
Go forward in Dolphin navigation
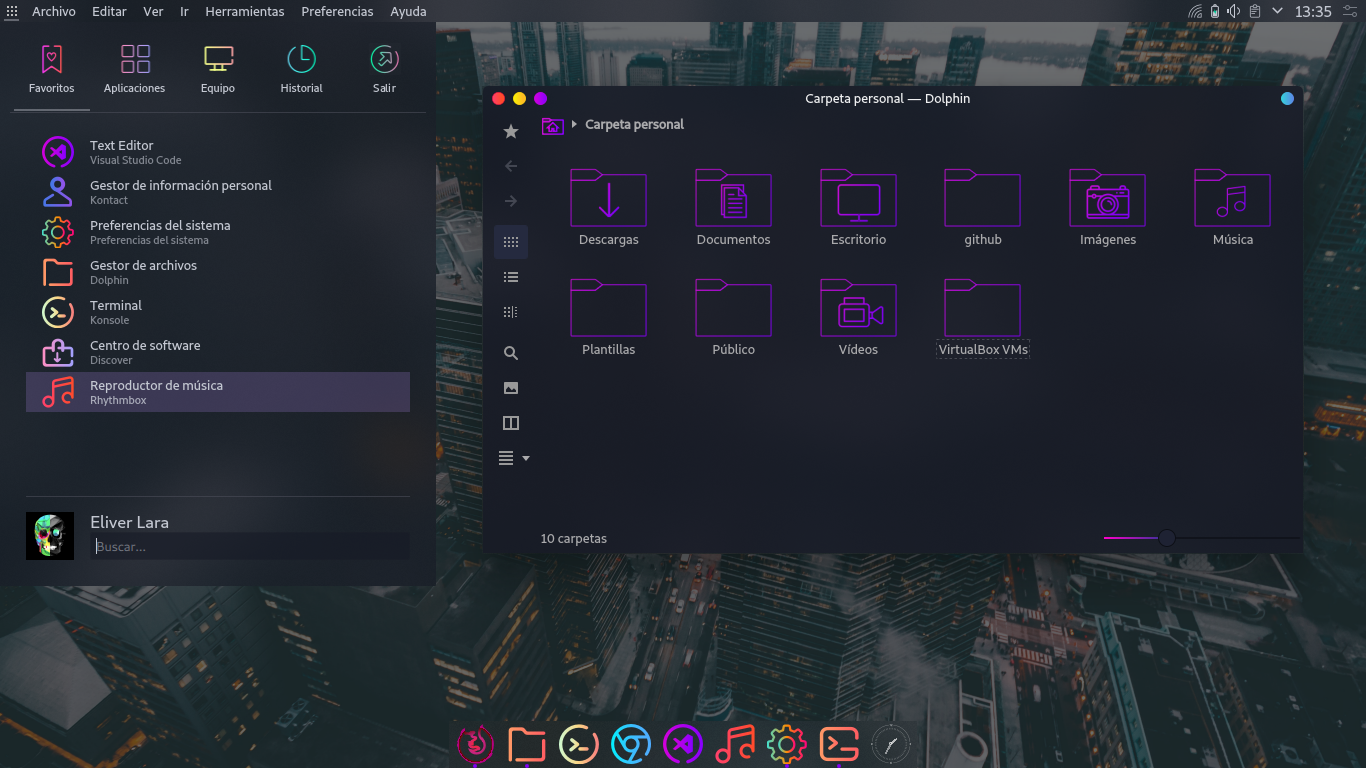point(511,201)
